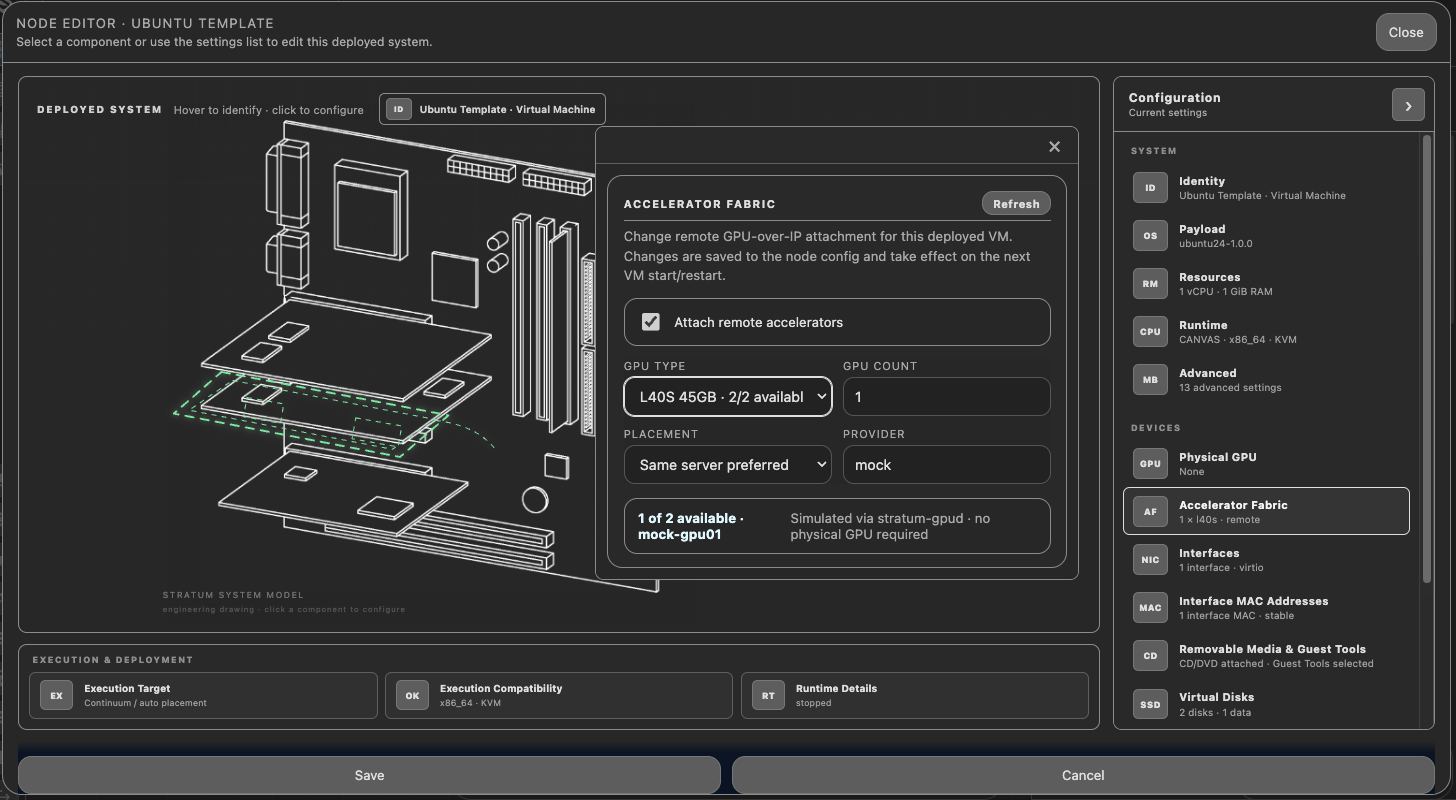Click the NIC icon beside Interfaces

[1150, 560]
